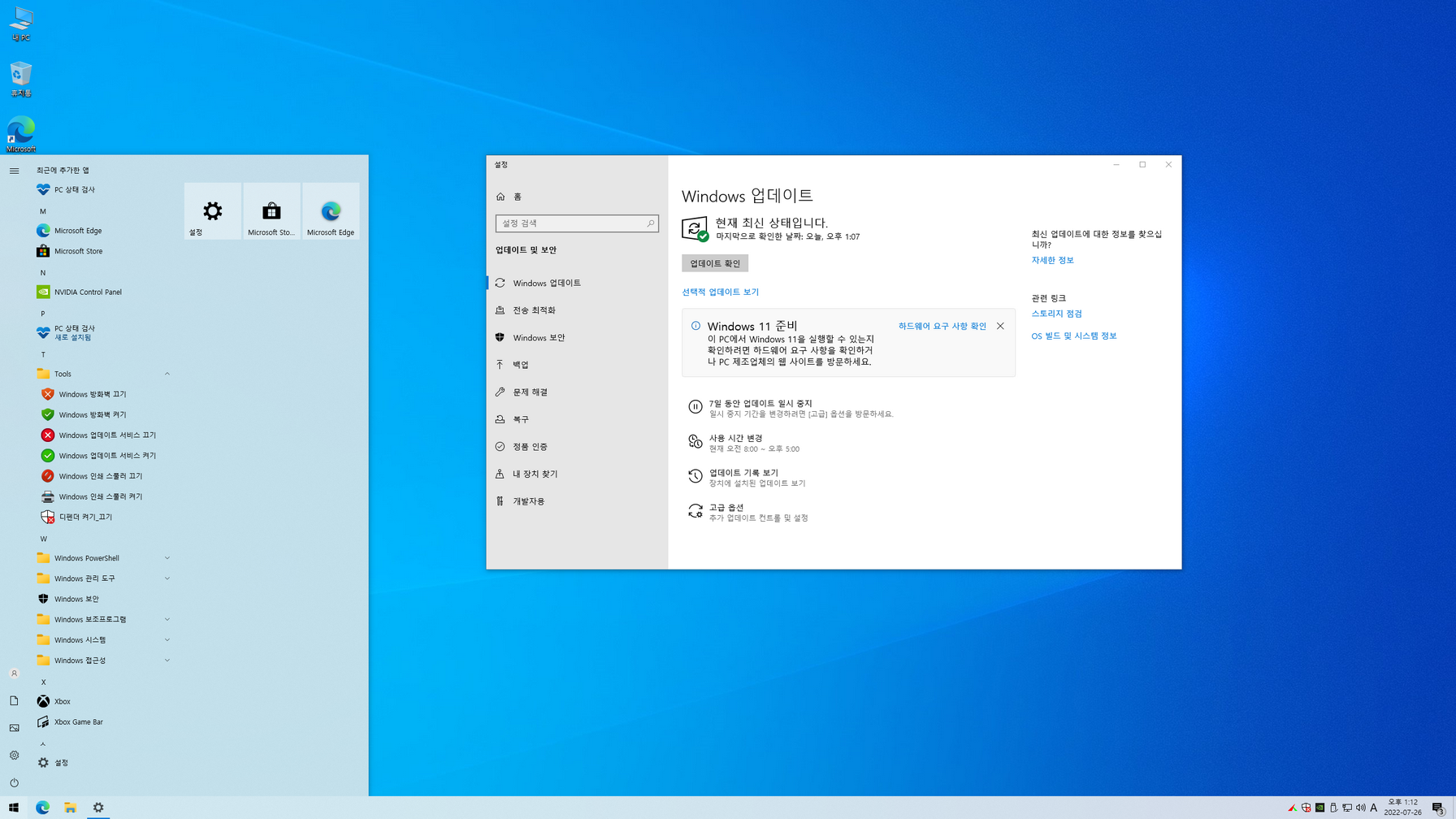The height and width of the screenshot is (819, 1456).
Task: Select 개발자용 in settings sidebar
Action: tap(577, 501)
